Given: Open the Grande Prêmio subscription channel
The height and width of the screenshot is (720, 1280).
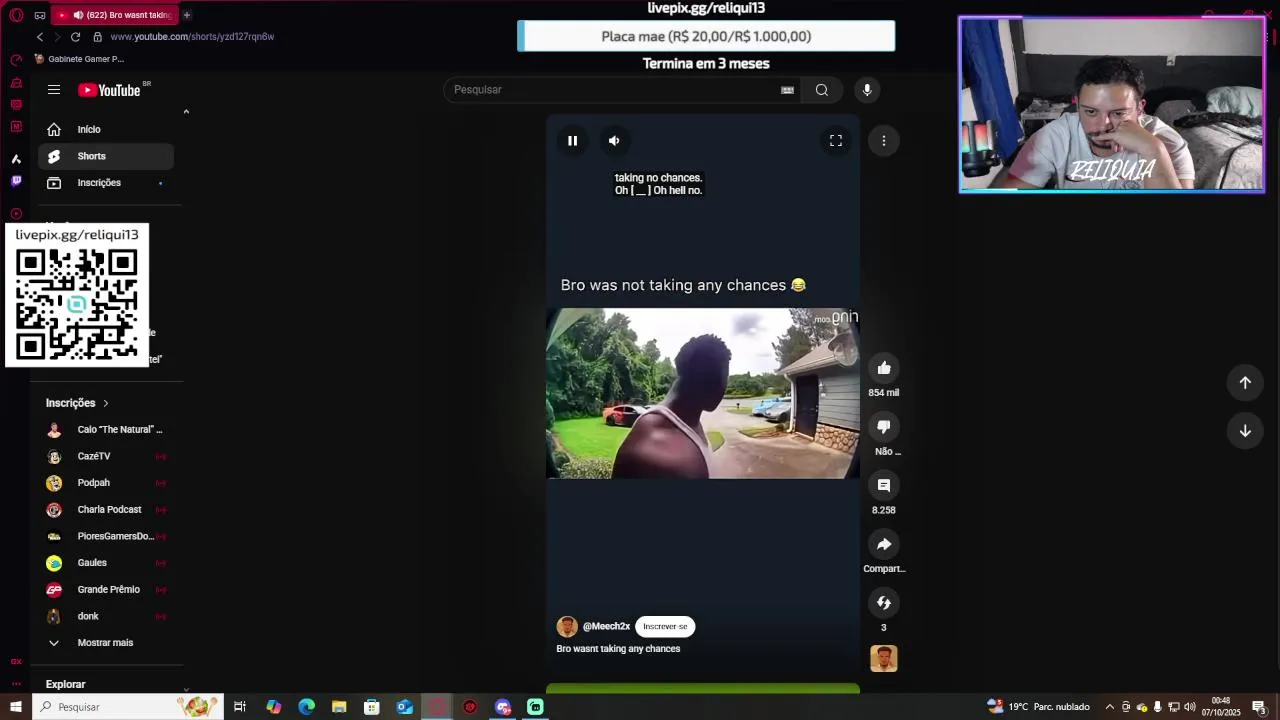Looking at the screenshot, I should [x=106, y=590].
